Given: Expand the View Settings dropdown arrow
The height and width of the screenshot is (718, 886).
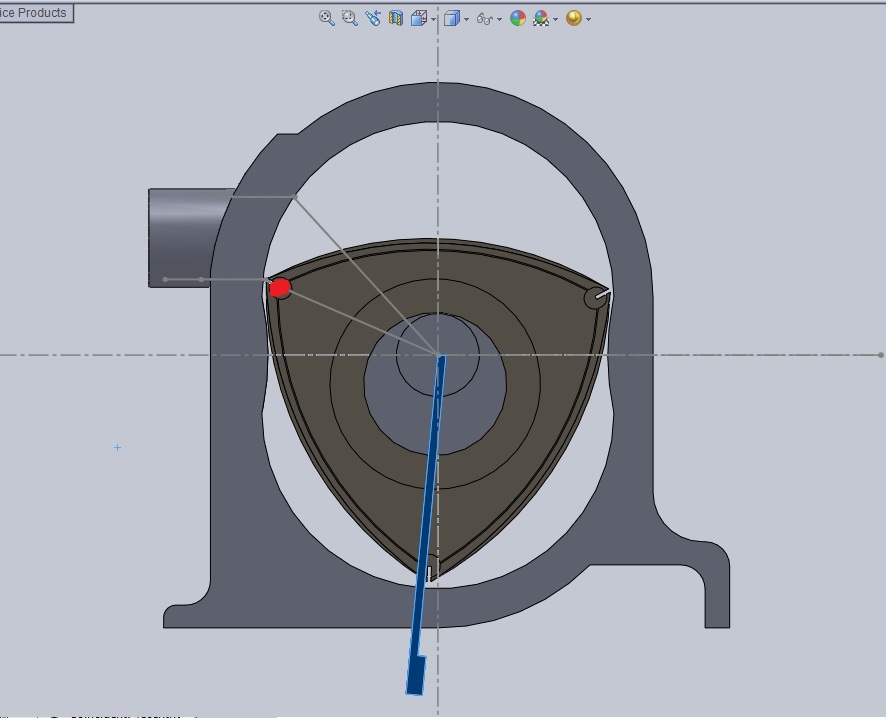Looking at the screenshot, I should point(589,19).
